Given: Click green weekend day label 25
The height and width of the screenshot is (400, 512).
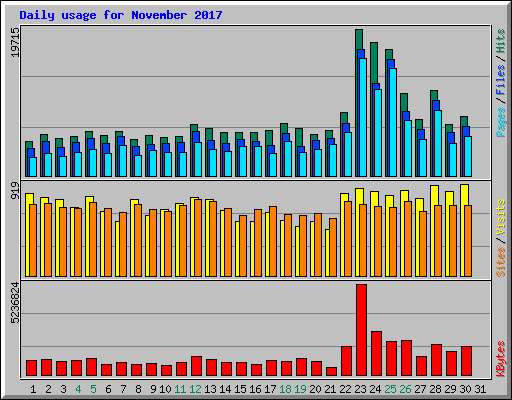Looking at the screenshot, I should [390, 389].
